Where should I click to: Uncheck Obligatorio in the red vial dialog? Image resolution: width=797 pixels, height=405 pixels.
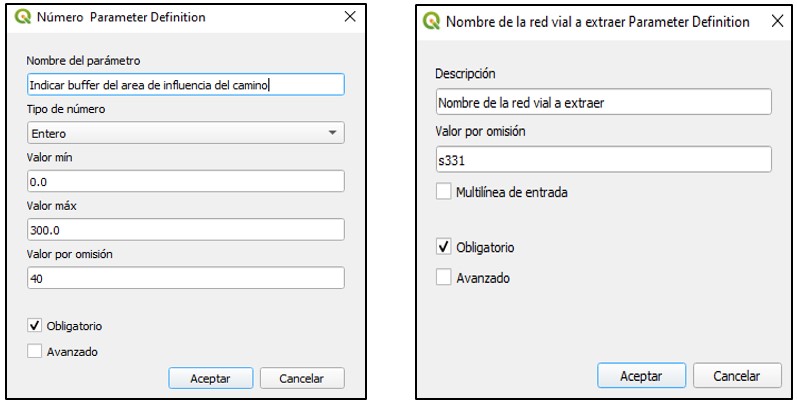pyautogui.click(x=444, y=247)
